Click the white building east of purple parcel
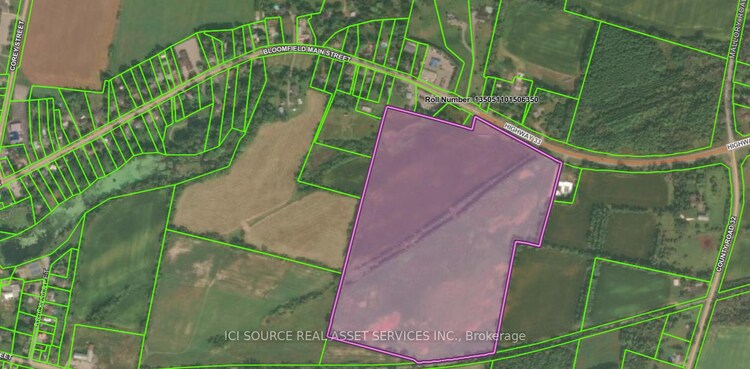This screenshot has height=369, width=750. (x=564, y=188)
